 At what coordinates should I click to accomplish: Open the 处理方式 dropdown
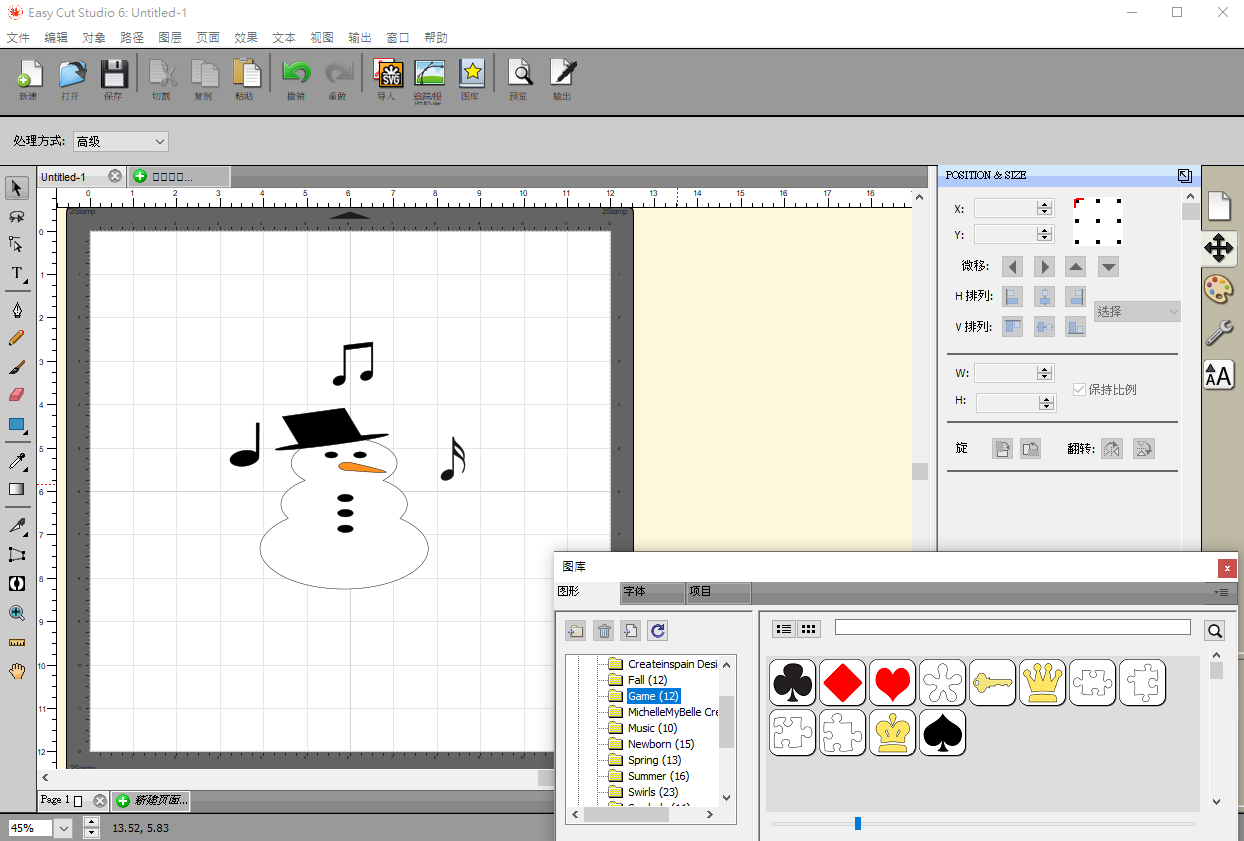[121, 142]
